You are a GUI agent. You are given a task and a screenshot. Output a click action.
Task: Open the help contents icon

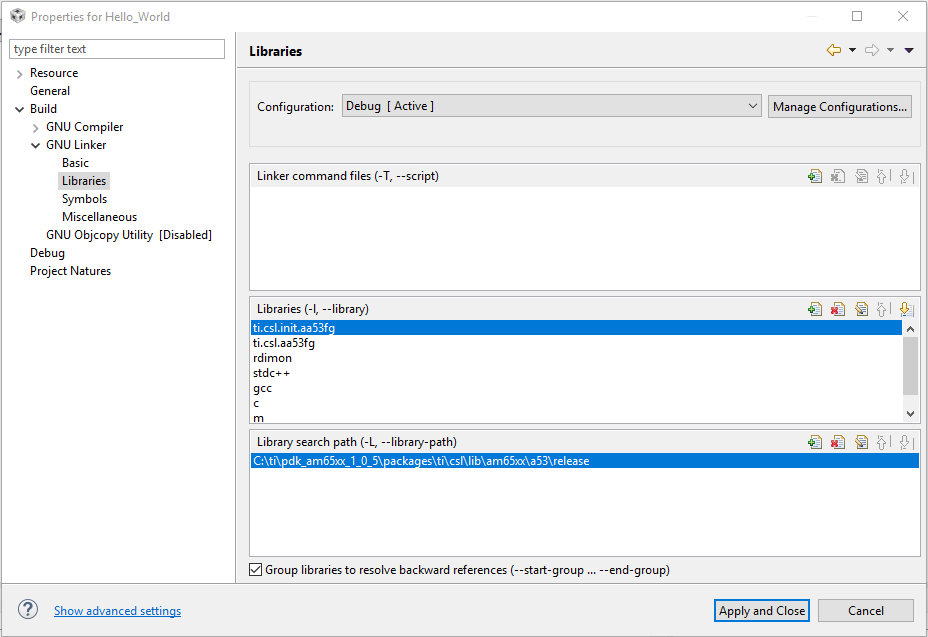(x=28, y=609)
